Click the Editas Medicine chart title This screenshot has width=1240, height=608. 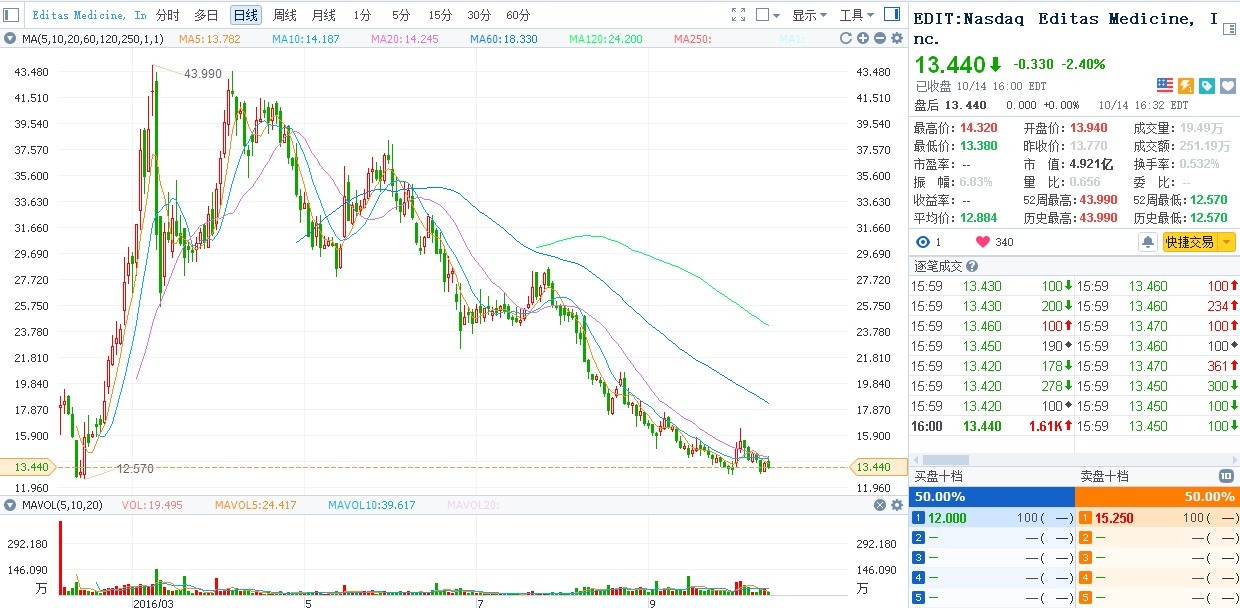(x=89, y=15)
